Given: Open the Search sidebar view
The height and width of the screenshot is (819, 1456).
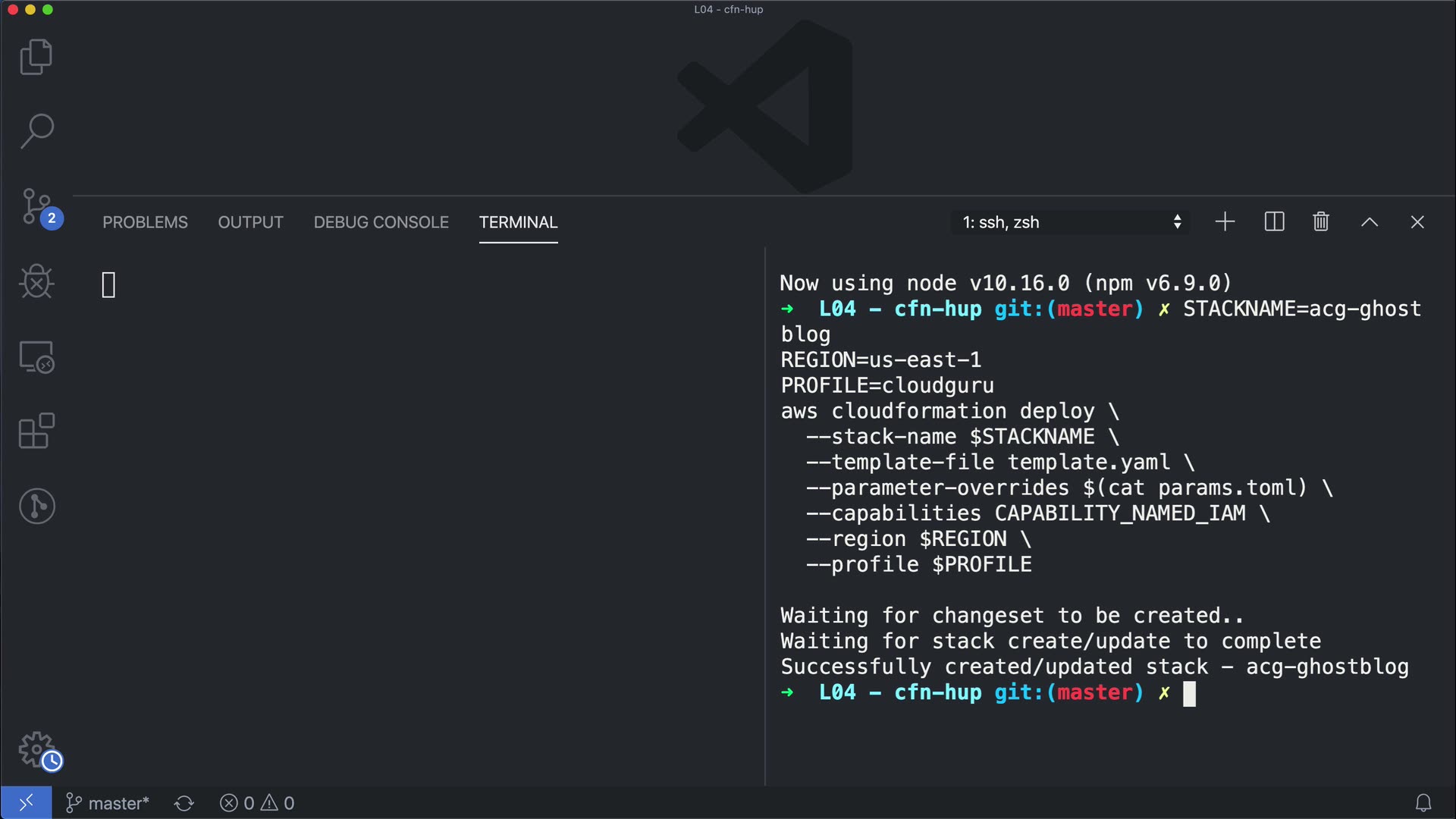Looking at the screenshot, I should (x=36, y=131).
